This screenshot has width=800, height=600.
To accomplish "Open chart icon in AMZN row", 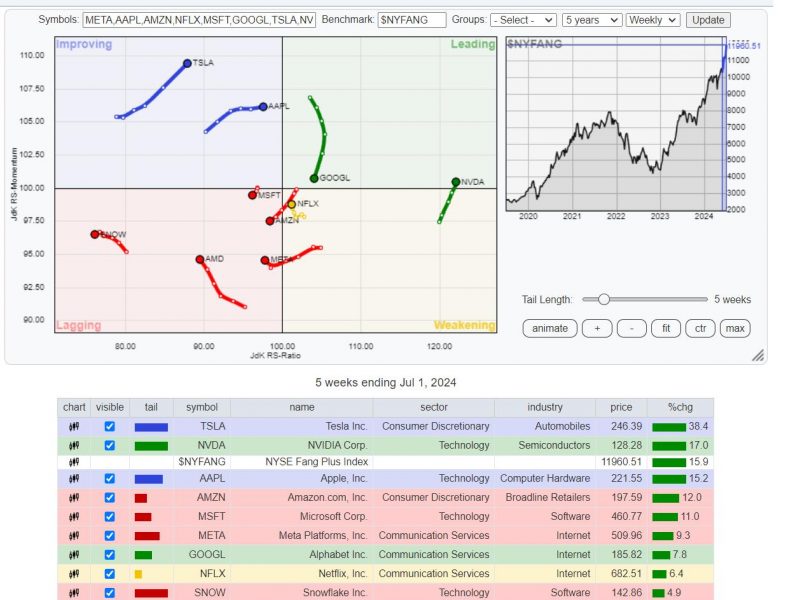I will (x=74, y=497).
